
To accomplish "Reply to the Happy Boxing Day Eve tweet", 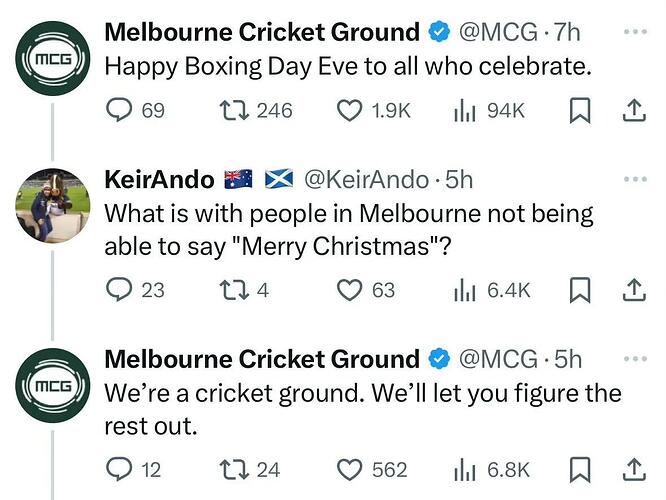I will coord(135,110).
